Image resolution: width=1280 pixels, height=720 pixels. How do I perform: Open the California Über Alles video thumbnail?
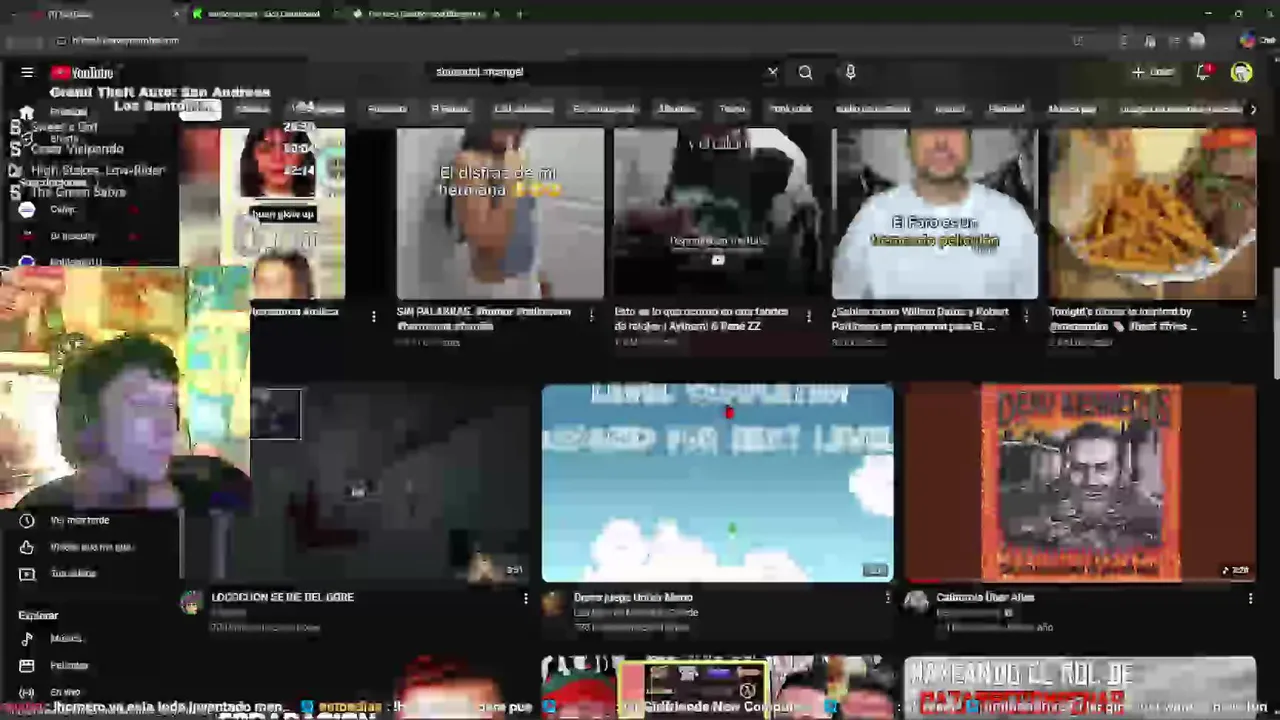coord(1080,482)
